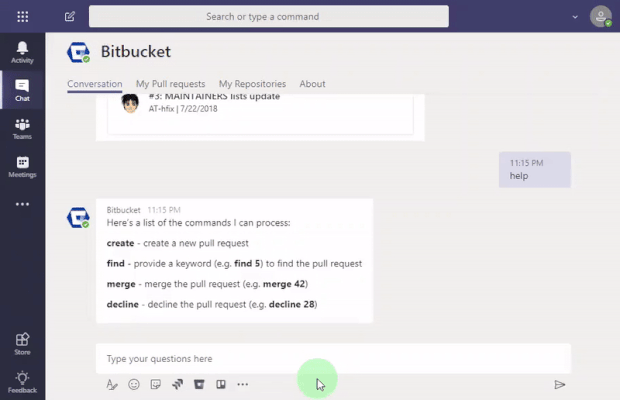Click author avatar on pull request card
620x400 pixels.
click(130, 104)
